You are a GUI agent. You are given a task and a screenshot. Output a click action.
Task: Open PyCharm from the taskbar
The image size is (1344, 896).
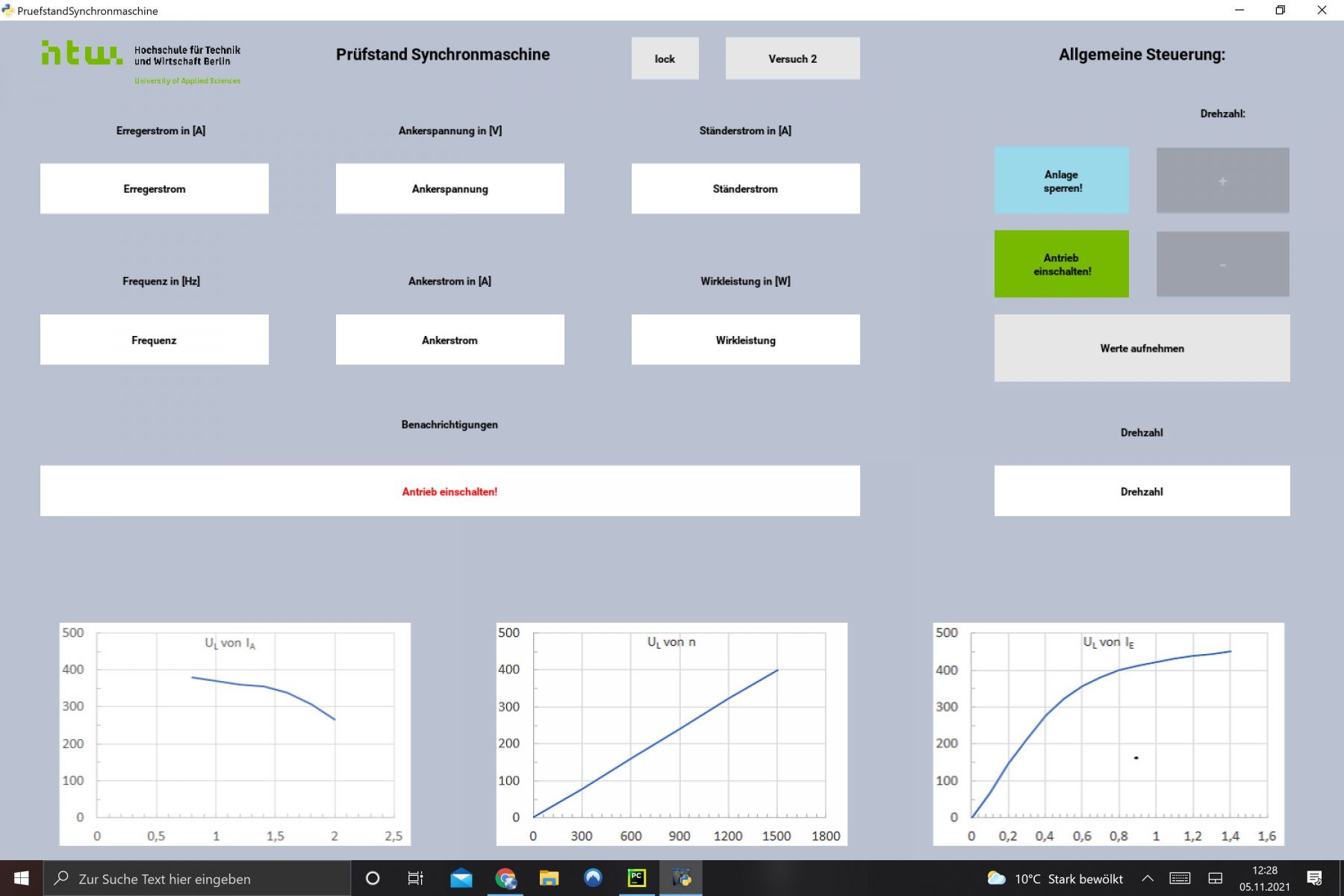click(637, 878)
